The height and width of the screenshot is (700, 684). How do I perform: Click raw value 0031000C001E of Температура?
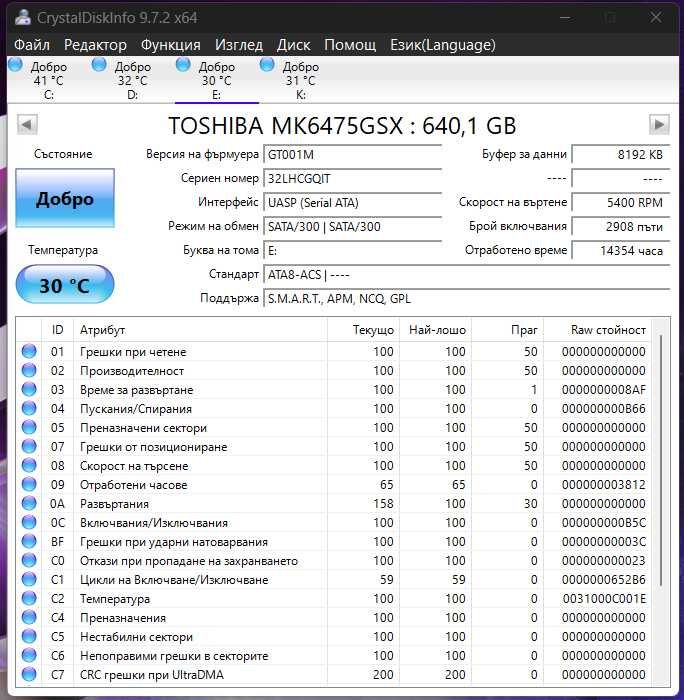point(604,599)
